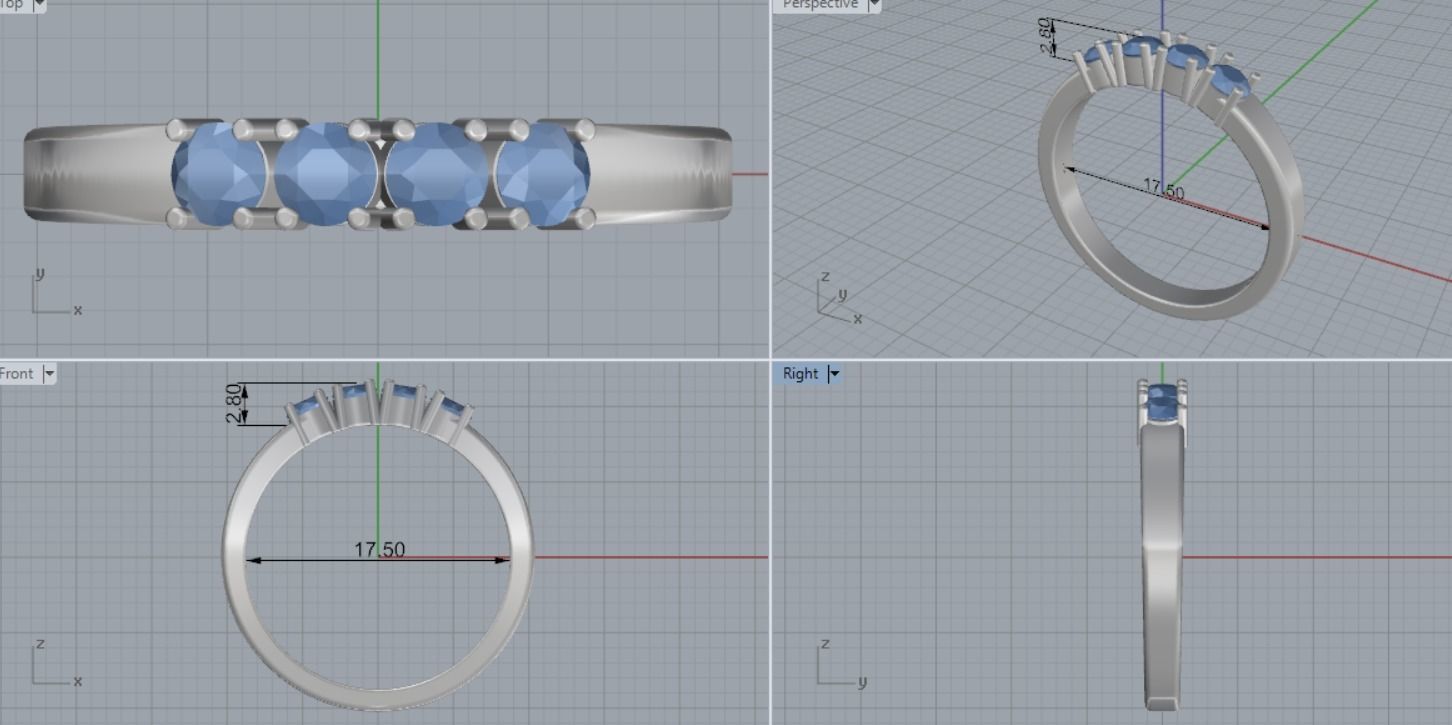Select the 17.50 dimension in Front view
This screenshot has width=1452, height=725.
pyautogui.click(x=379, y=550)
